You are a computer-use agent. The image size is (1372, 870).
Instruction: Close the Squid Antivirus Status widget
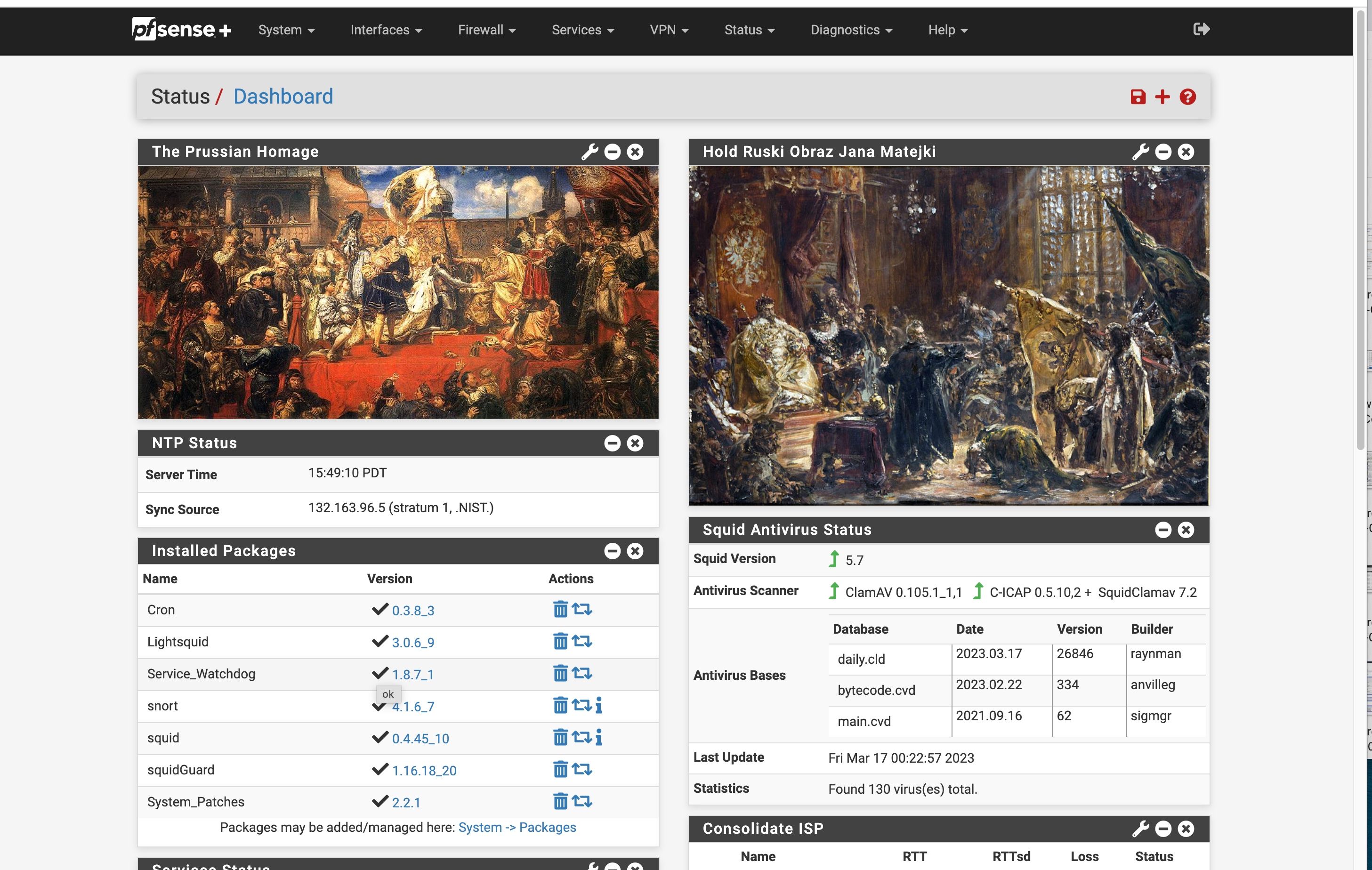[1186, 530]
